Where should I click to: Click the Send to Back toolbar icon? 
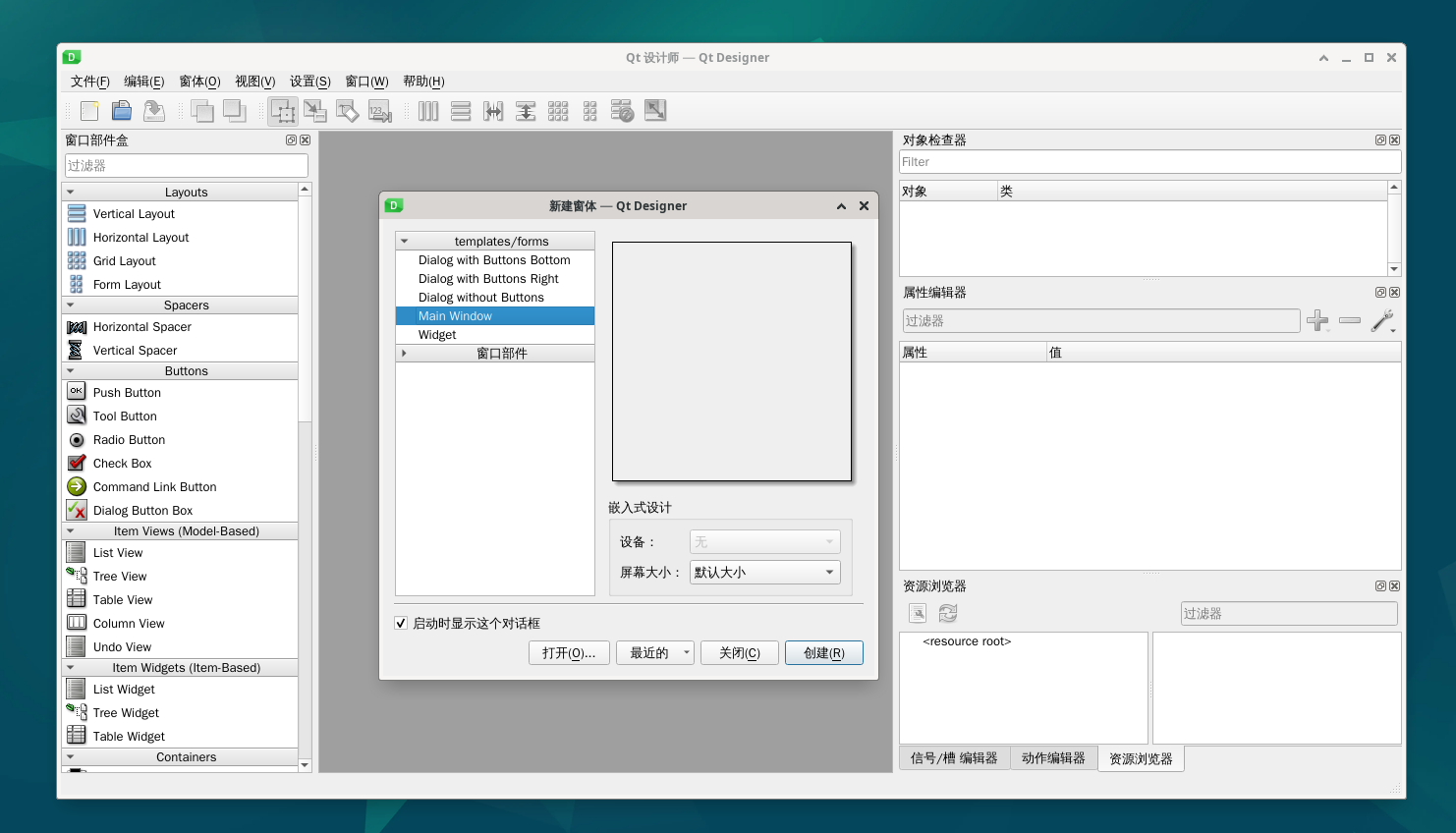(202, 111)
